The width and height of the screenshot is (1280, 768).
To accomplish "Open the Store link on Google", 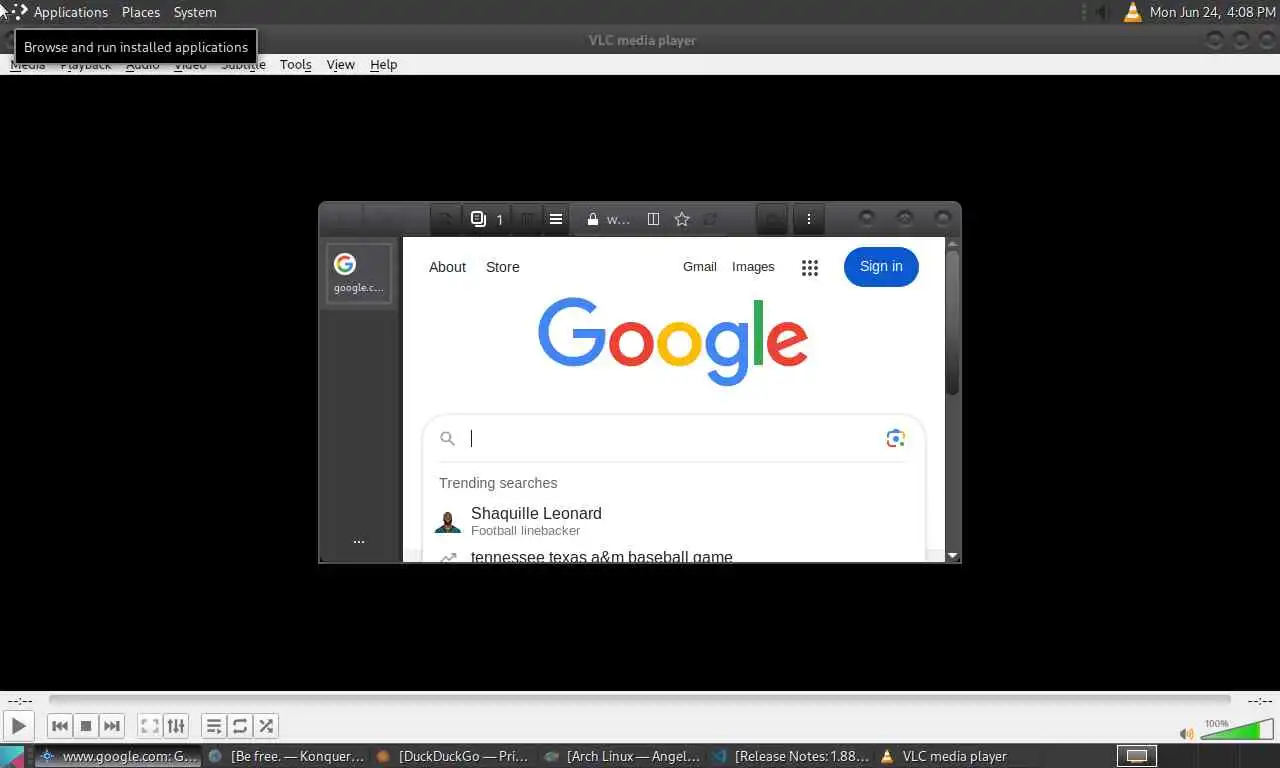I will (x=502, y=267).
